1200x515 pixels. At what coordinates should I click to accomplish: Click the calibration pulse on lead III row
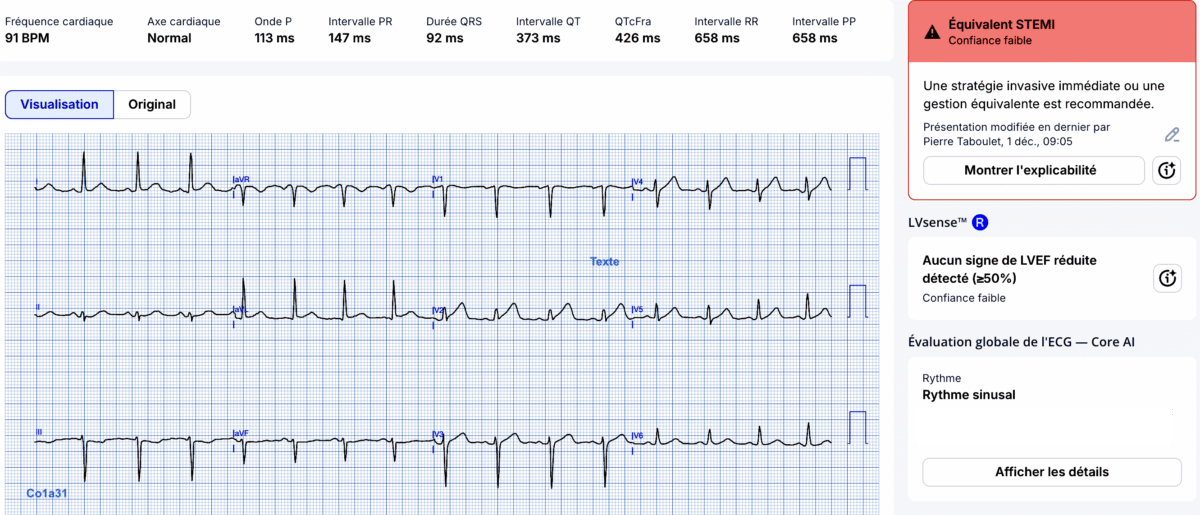coord(857,427)
